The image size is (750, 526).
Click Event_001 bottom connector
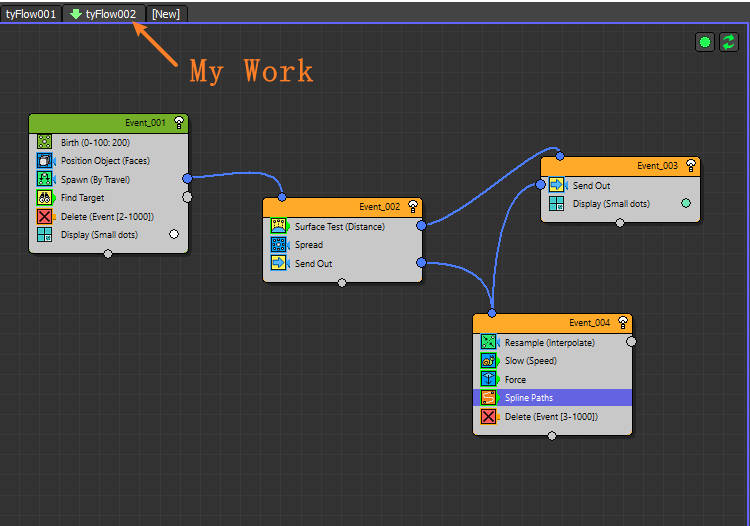click(108, 254)
